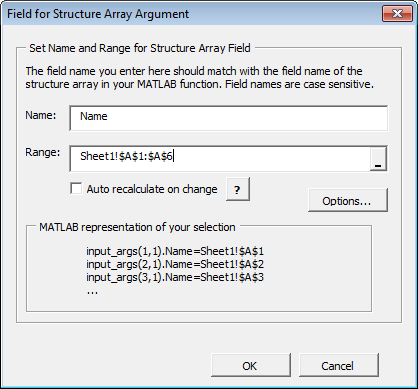Click the dialog title bar text
Viewport: 418px width, 389px height.
click(x=98, y=14)
